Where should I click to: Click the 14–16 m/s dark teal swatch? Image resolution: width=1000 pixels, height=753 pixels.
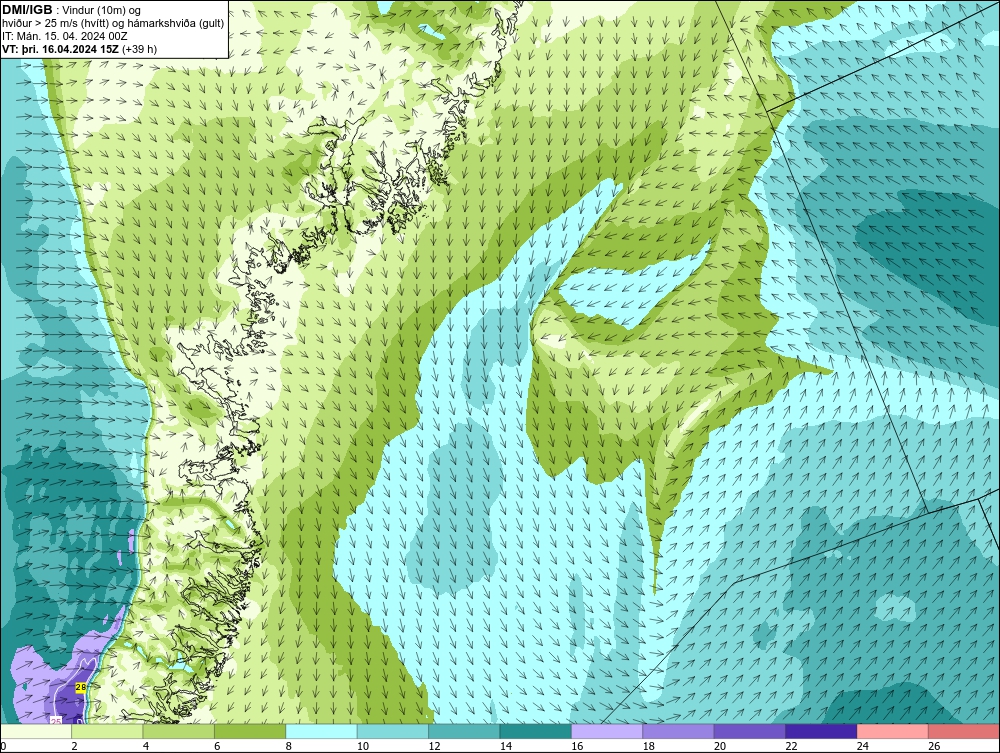tap(536, 731)
